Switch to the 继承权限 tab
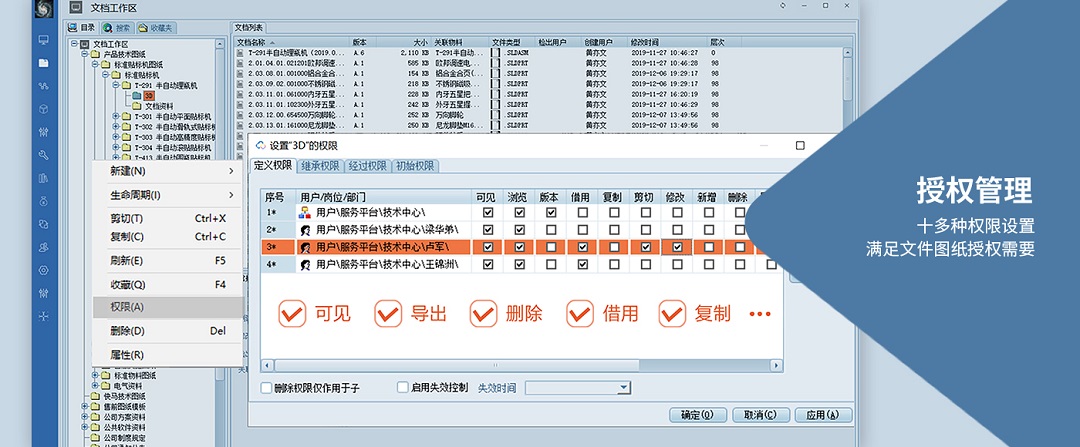The height and width of the screenshot is (447, 1080). [320, 165]
